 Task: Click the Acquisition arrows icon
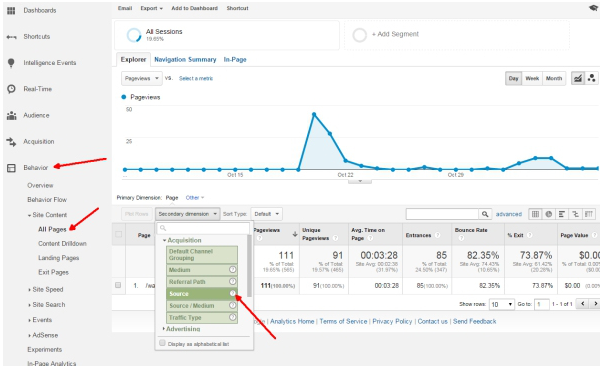[x=11, y=142]
